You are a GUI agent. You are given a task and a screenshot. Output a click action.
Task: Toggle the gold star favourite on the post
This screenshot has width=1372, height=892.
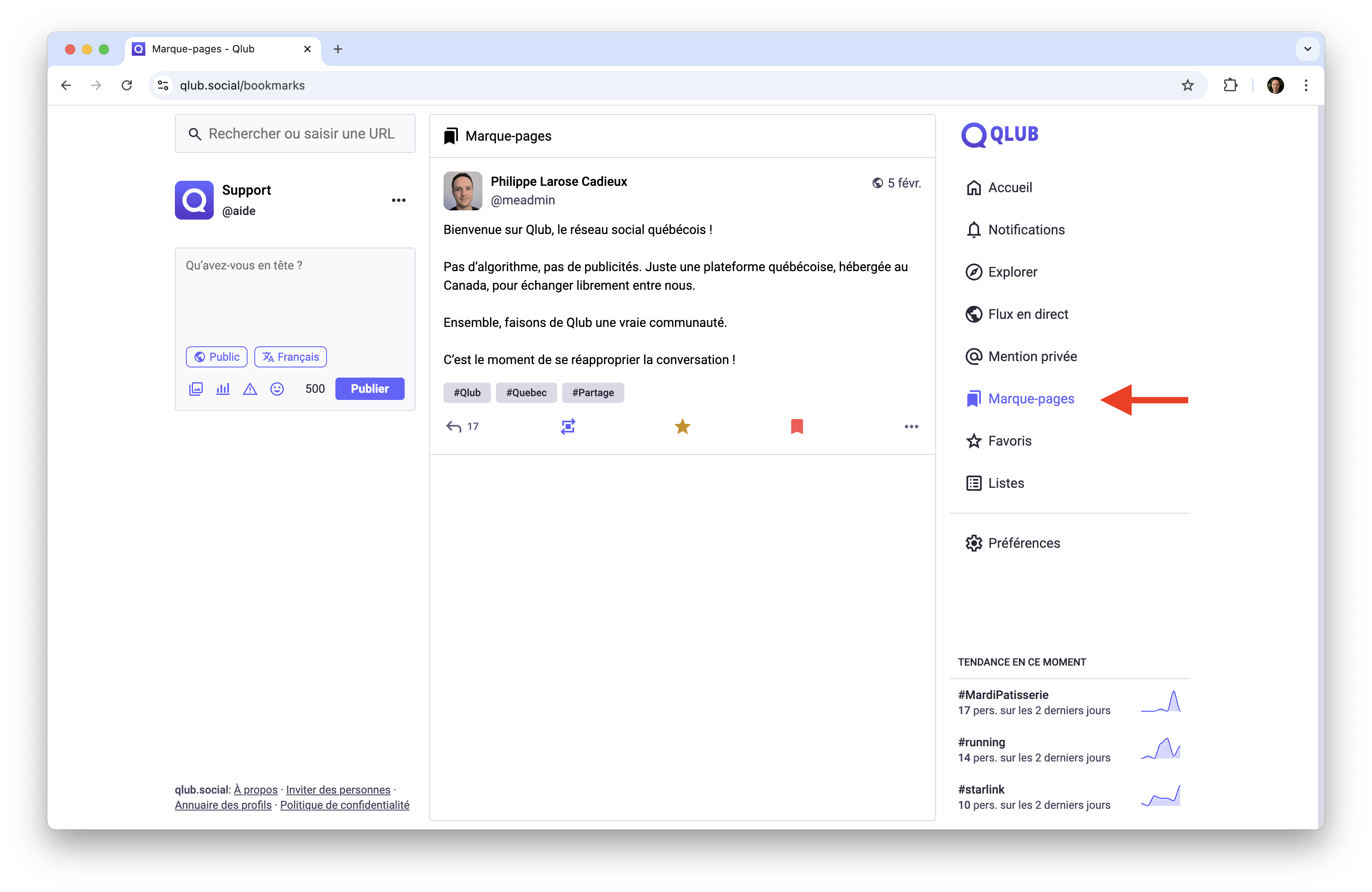coord(683,427)
